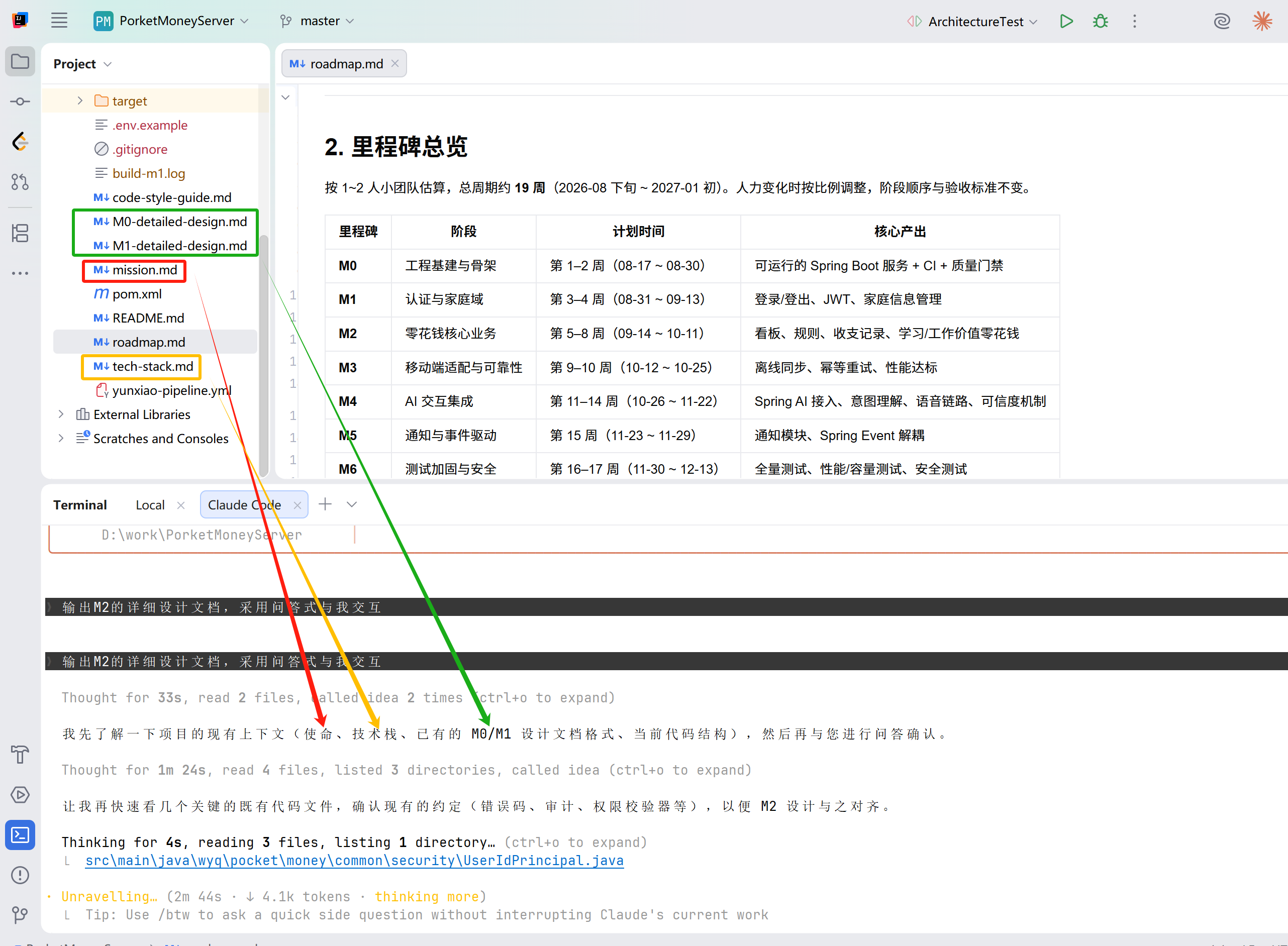Screen dimensions: 1288x946
Task: Open the Project tool window folder icon
Action: pos(20,61)
